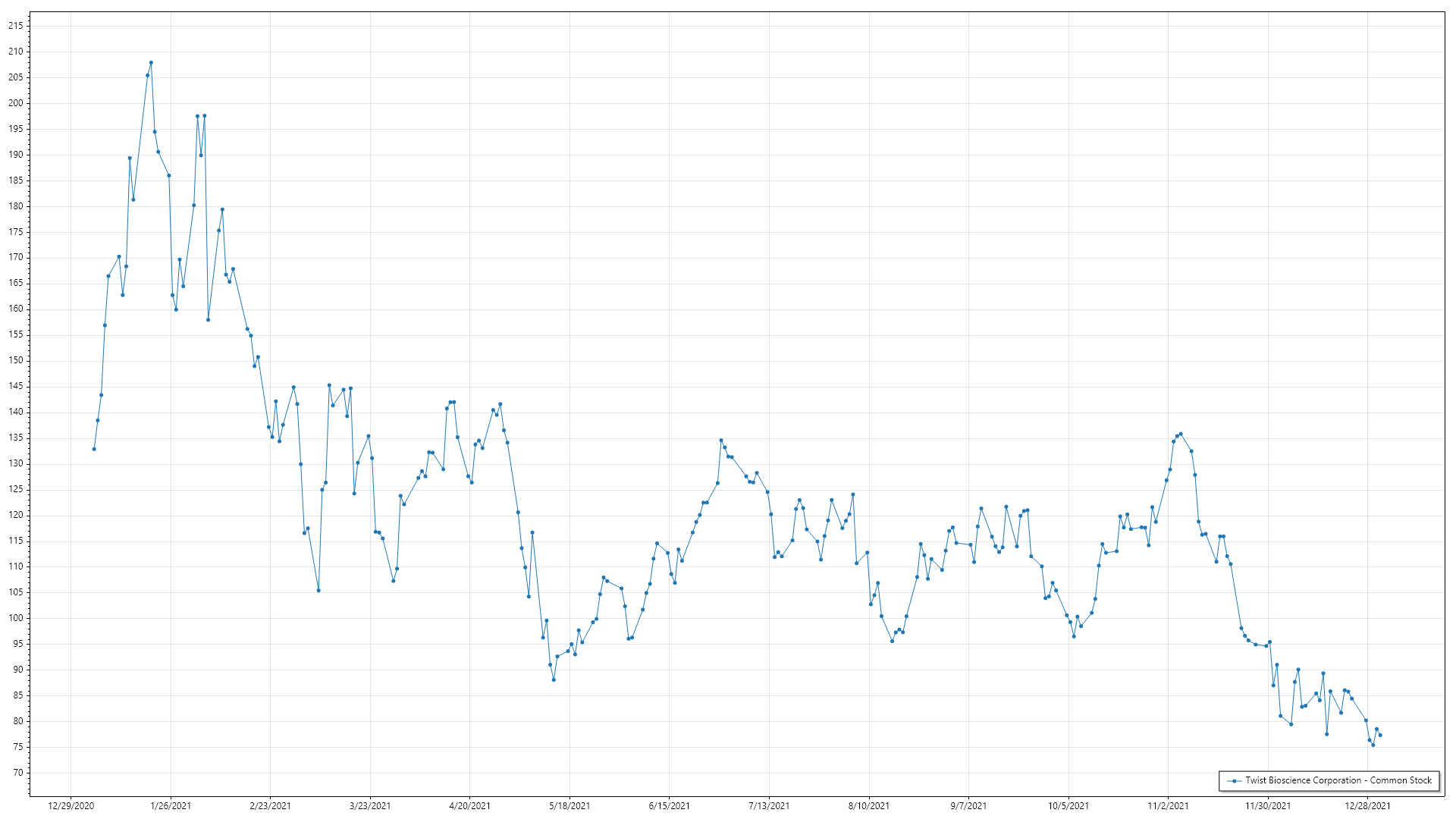The image size is (1456, 819).
Task: Click the Twist Bioscience Corporation legend label
Action: [1338, 780]
